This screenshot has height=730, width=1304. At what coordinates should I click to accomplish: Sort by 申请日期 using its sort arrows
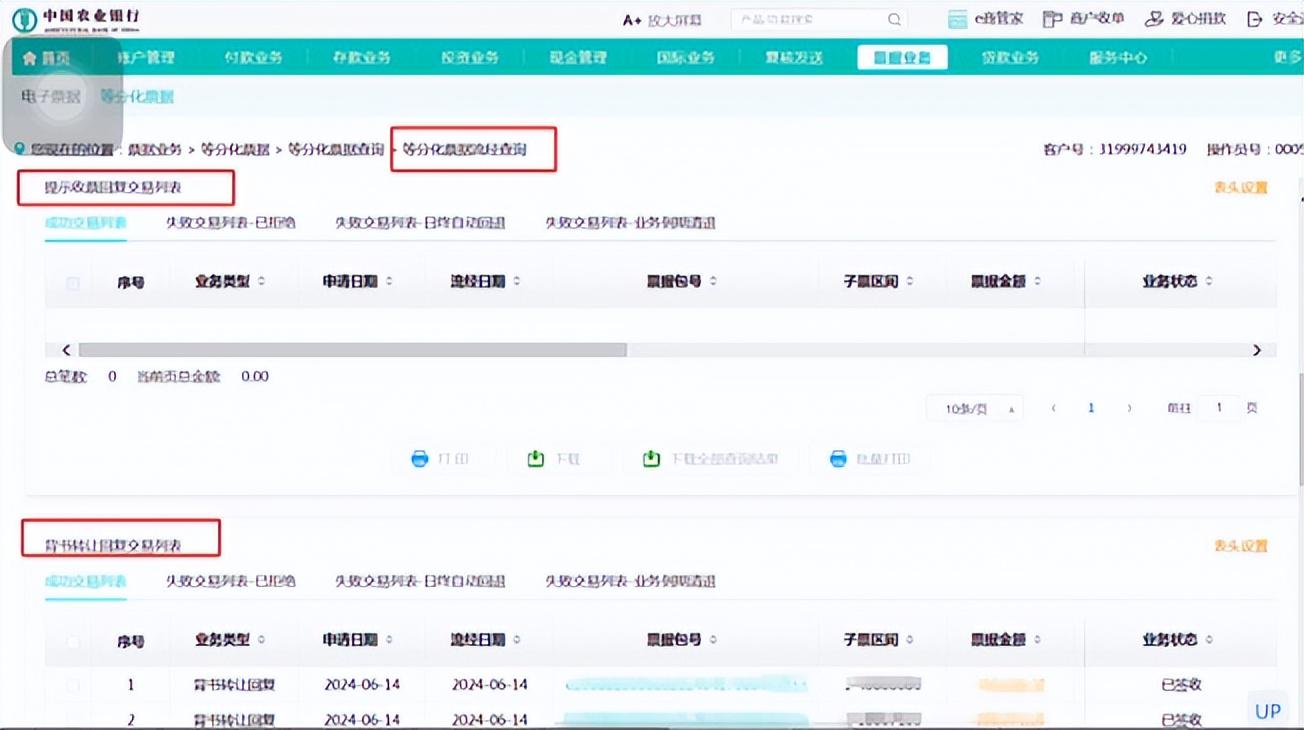[x=389, y=281]
